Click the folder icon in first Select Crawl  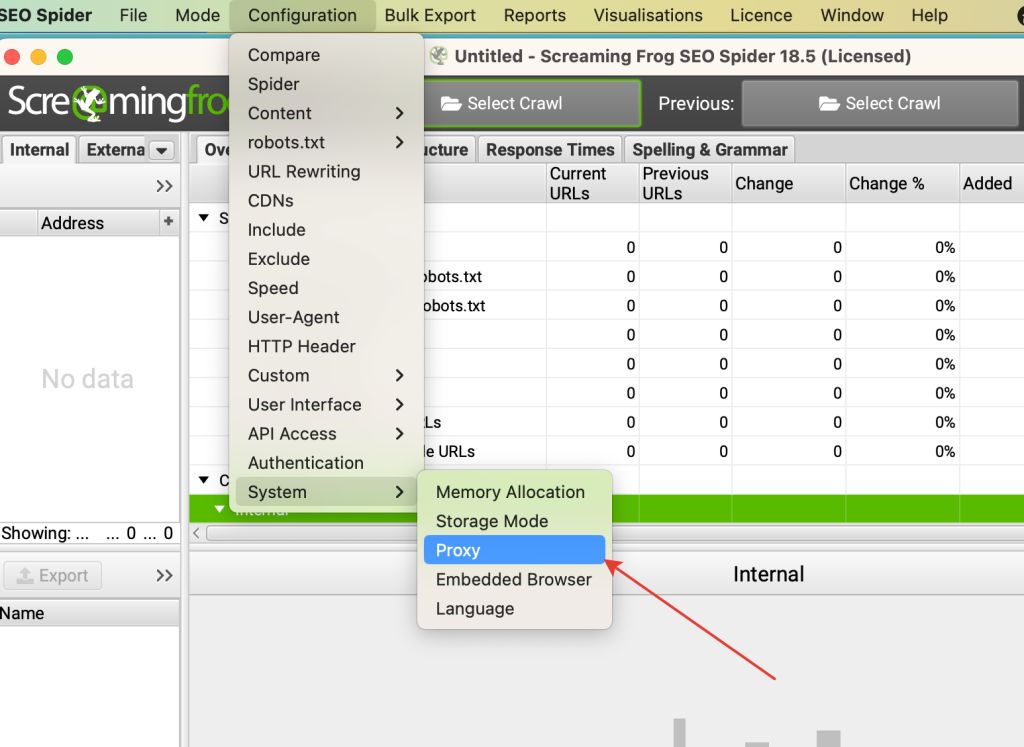(x=450, y=103)
